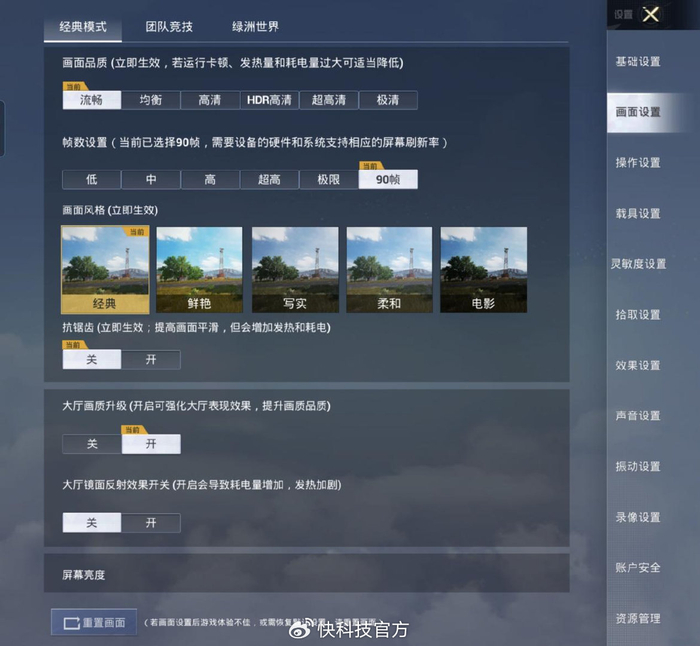700x646 pixels.
Task: Set frame rate to 90帧
Action: coord(388,179)
